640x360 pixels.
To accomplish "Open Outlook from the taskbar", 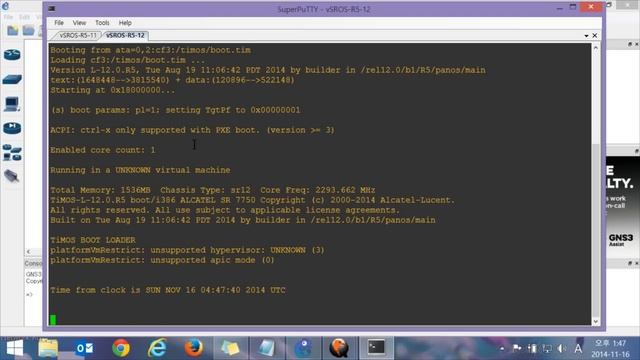I will (x=85, y=348).
